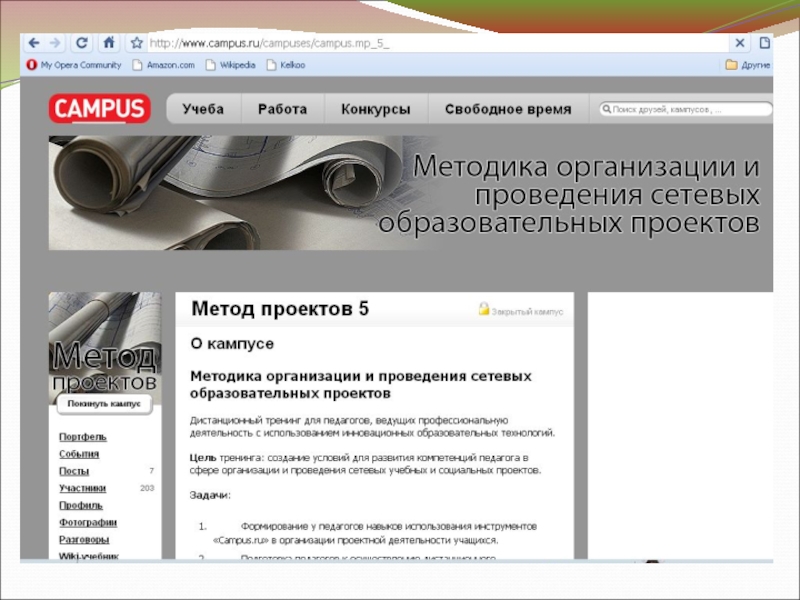Select the Конкурсы navigation tab

(375, 109)
